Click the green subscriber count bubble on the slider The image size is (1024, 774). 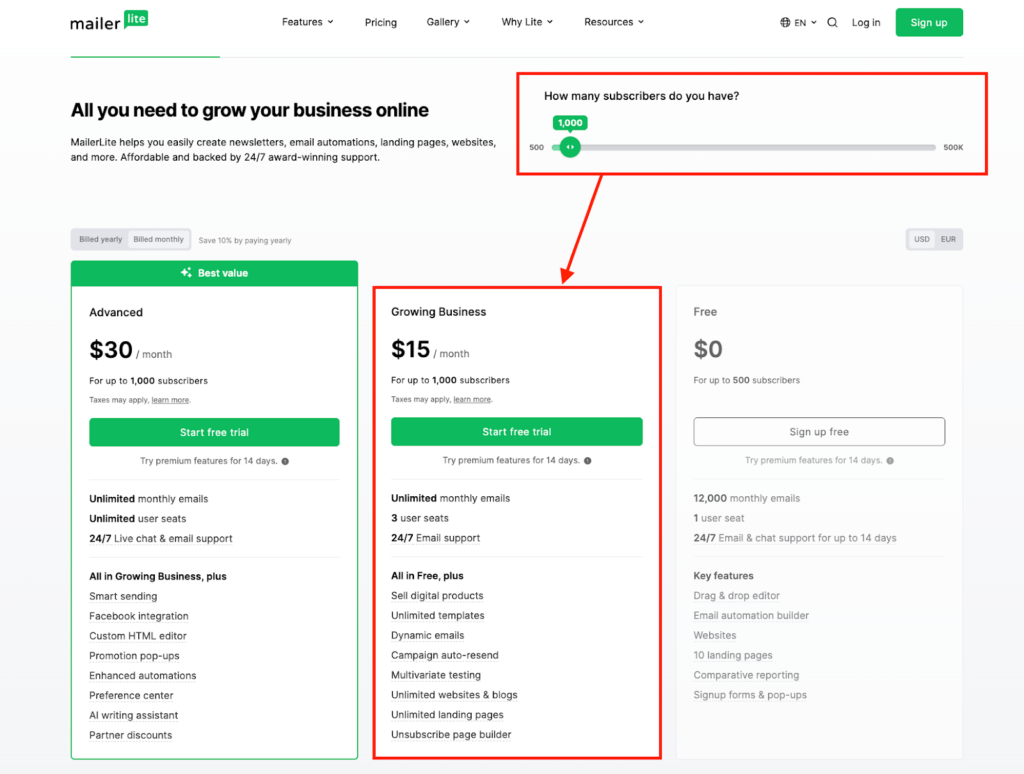click(569, 122)
